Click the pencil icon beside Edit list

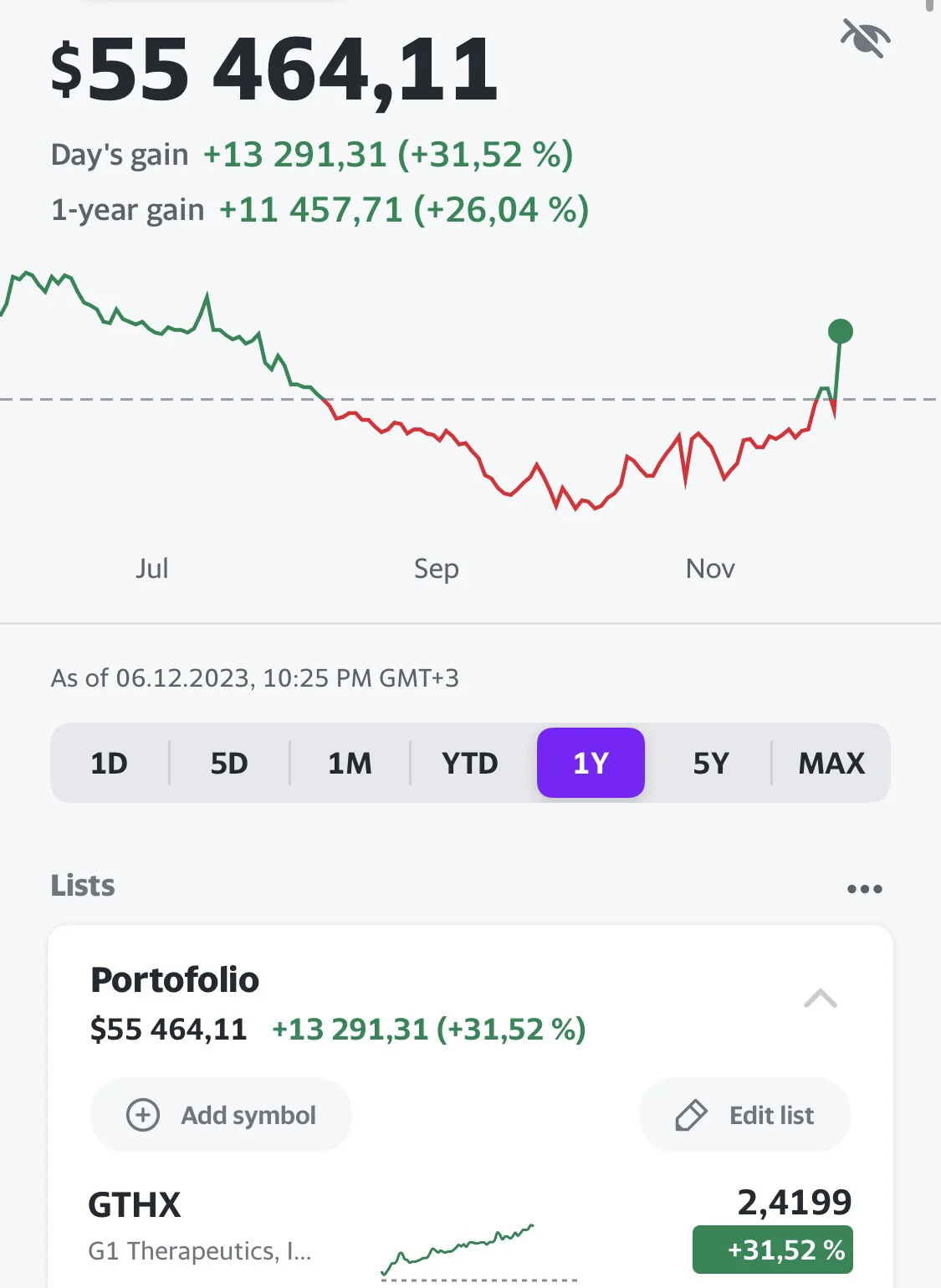(x=691, y=1115)
